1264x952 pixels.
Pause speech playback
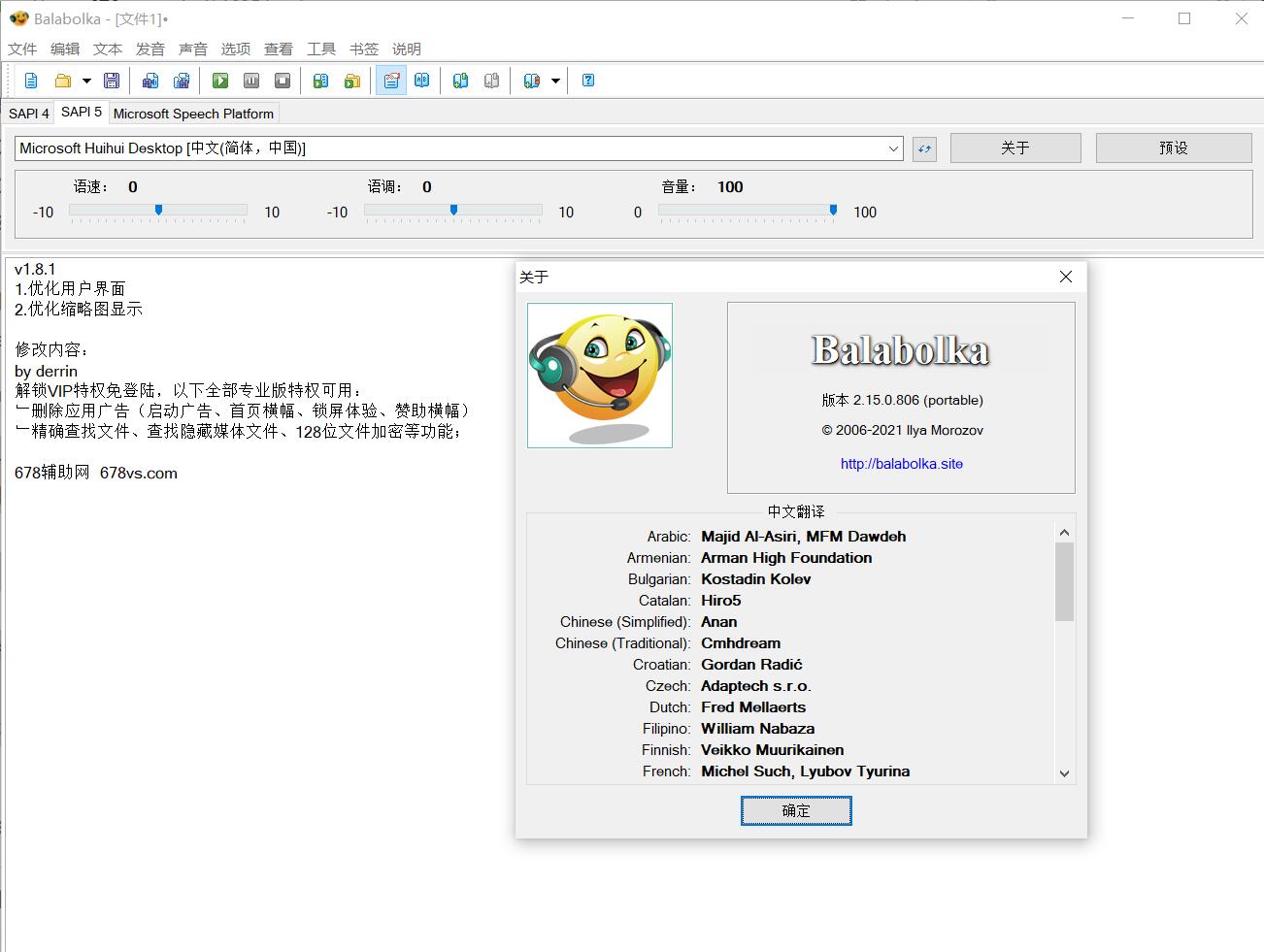(x=251, y=81)
